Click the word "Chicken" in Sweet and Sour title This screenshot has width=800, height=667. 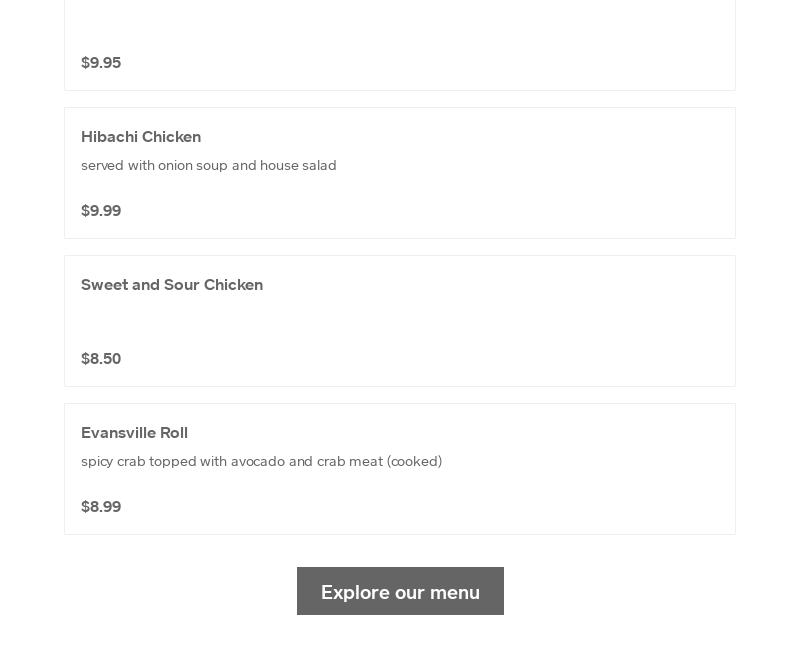coord(233,285)
